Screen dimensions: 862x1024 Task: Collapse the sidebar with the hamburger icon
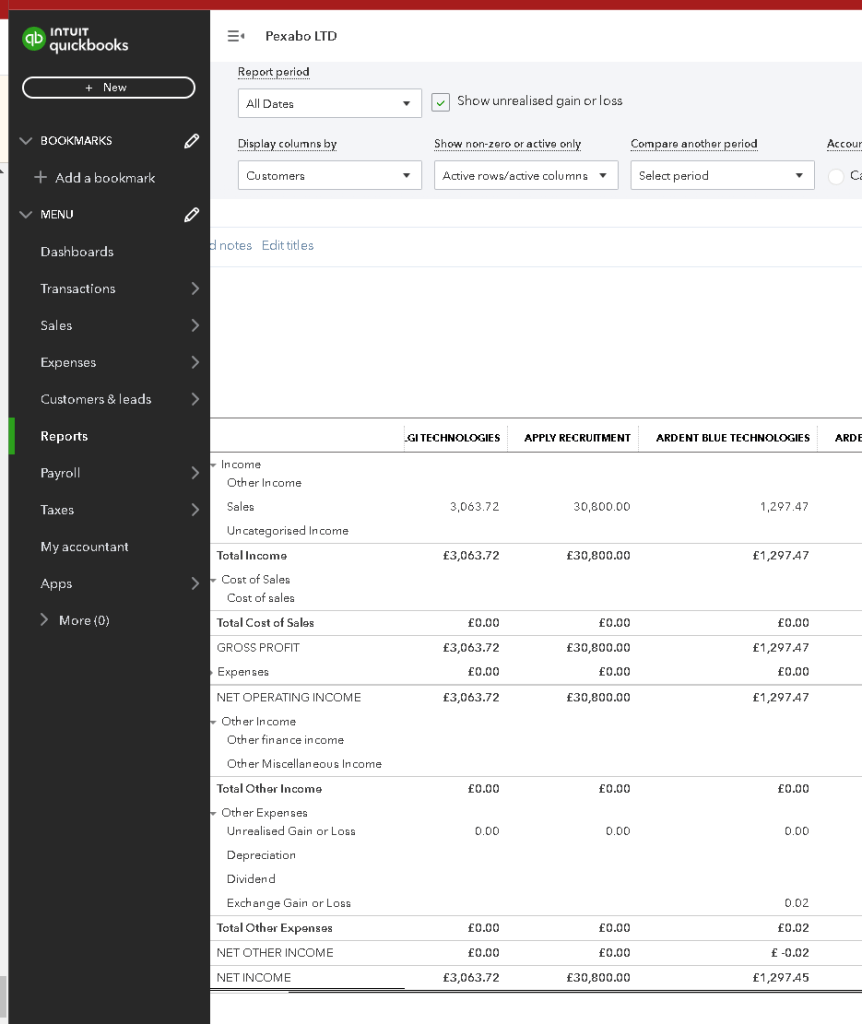point(236,36)
